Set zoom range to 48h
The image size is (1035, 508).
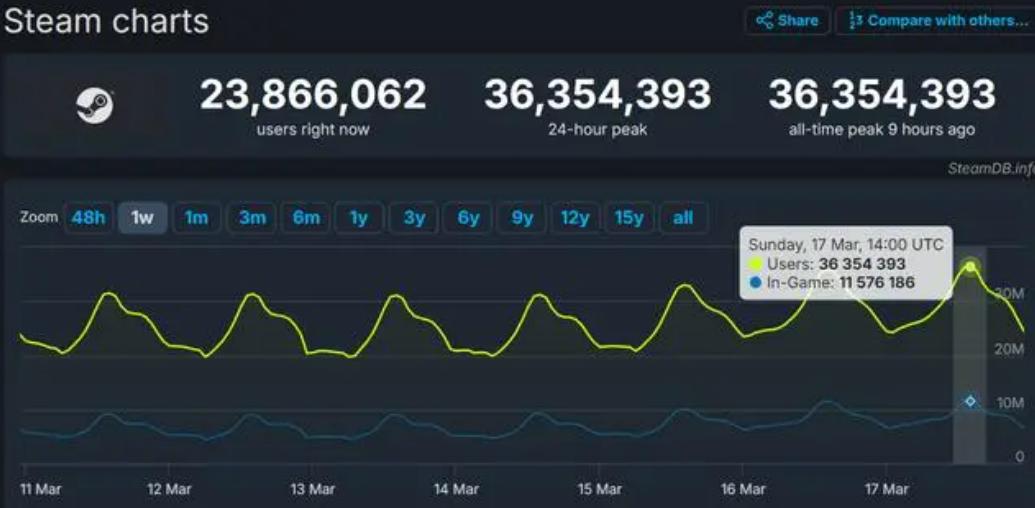coord(88,218)
